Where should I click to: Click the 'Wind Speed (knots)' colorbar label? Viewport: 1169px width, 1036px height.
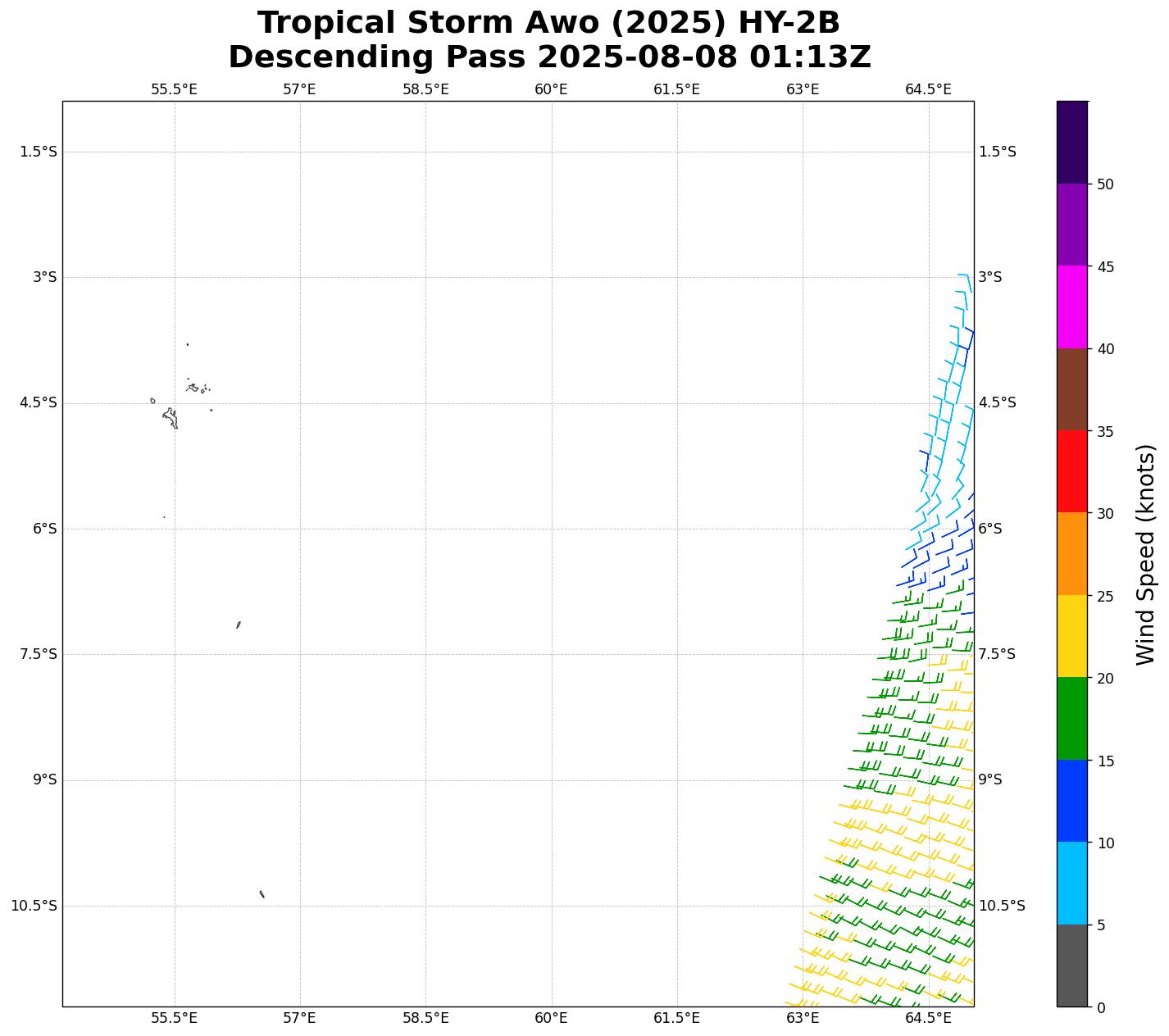pyautogui.click(x=1145, y=554)
